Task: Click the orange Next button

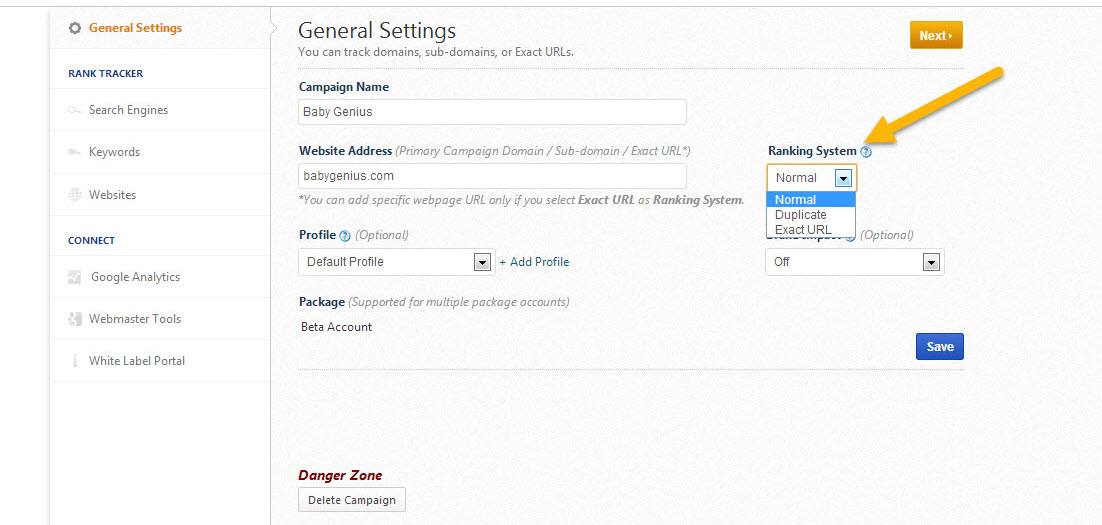Action: 936,35
